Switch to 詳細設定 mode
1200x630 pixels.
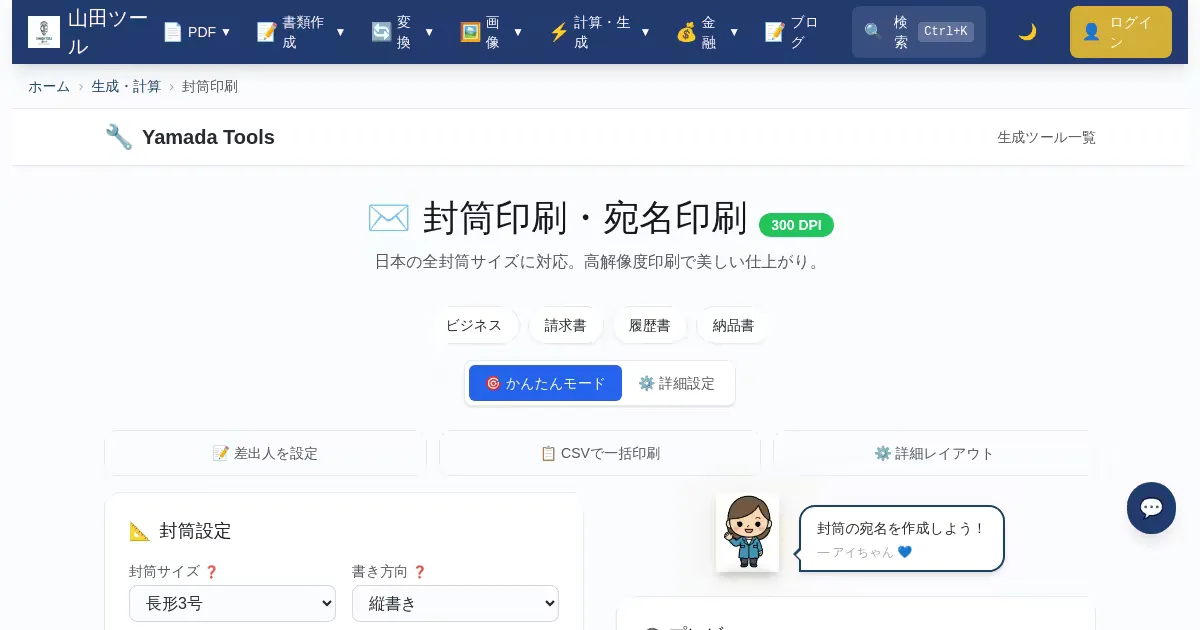click(677, 383)
